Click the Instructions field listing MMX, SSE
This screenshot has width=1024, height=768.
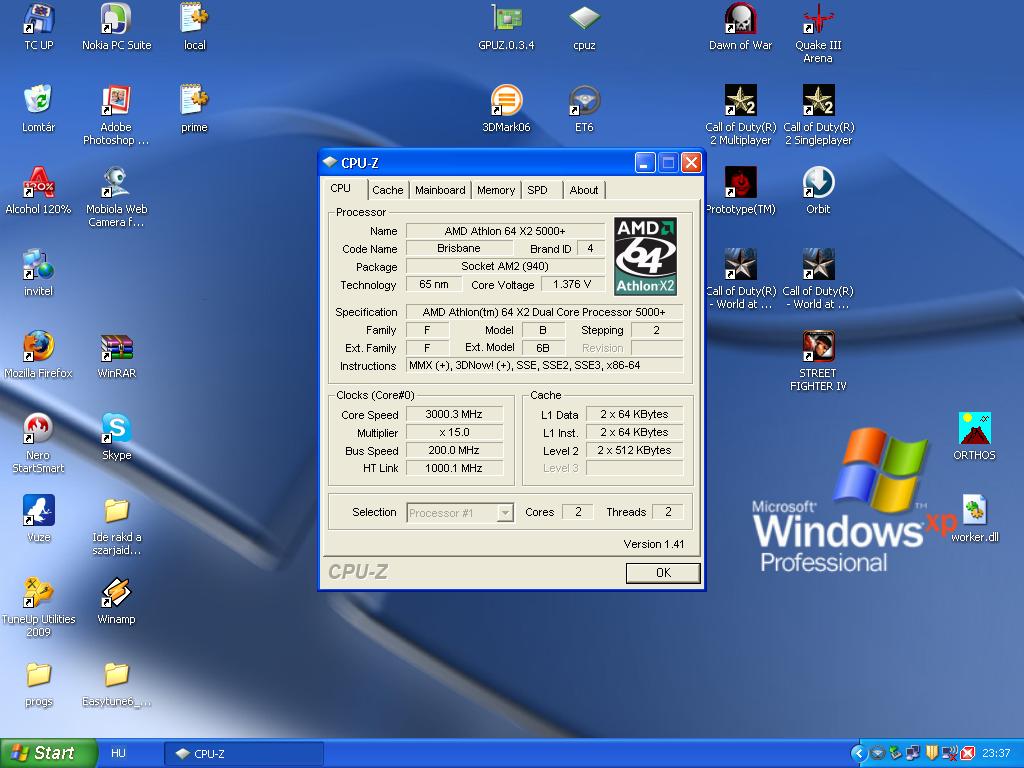click(545, 365)
